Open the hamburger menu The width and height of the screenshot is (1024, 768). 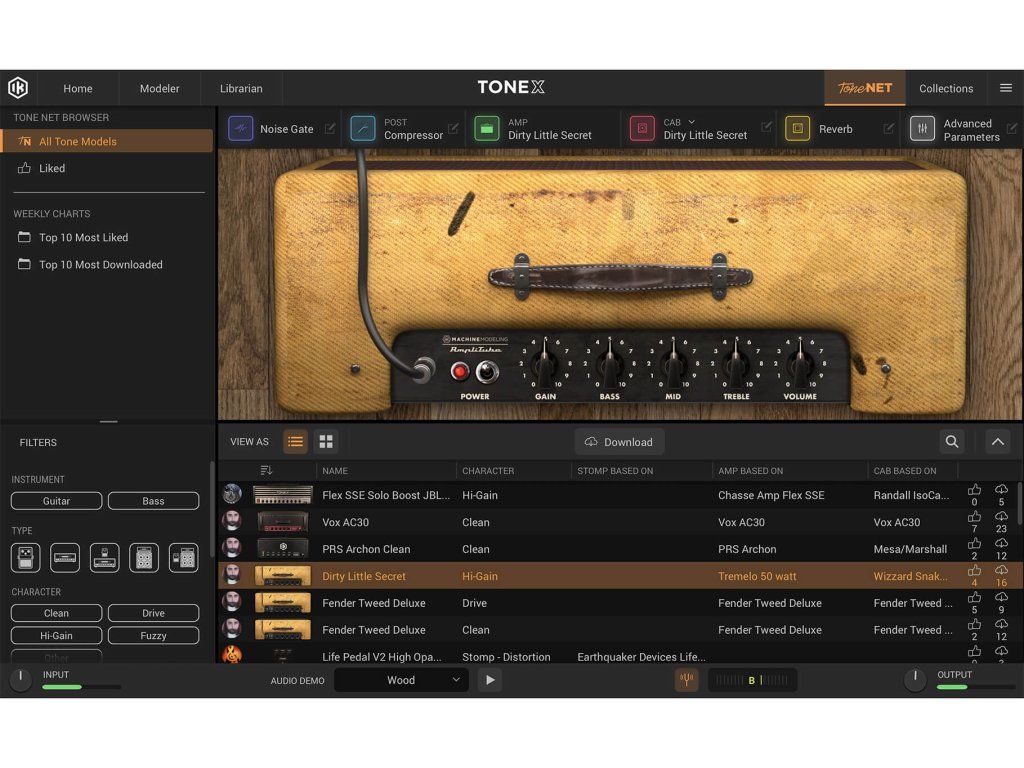pyautogui.click(x=1006, y=88)
